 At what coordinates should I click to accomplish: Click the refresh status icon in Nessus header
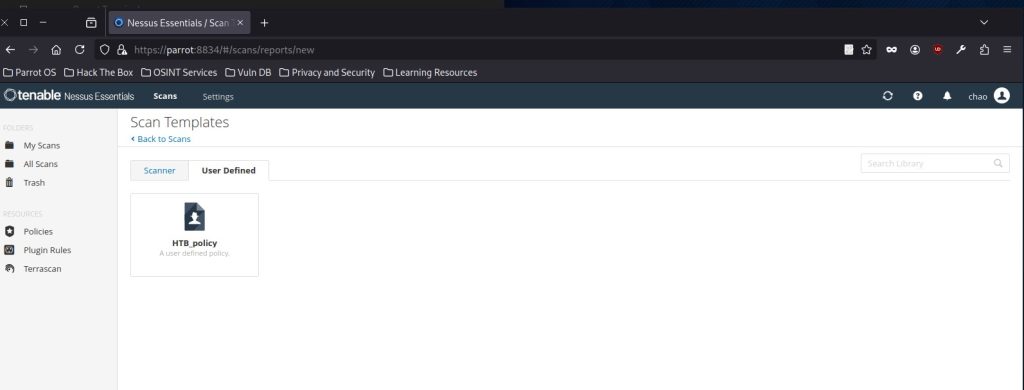(888, 96)
